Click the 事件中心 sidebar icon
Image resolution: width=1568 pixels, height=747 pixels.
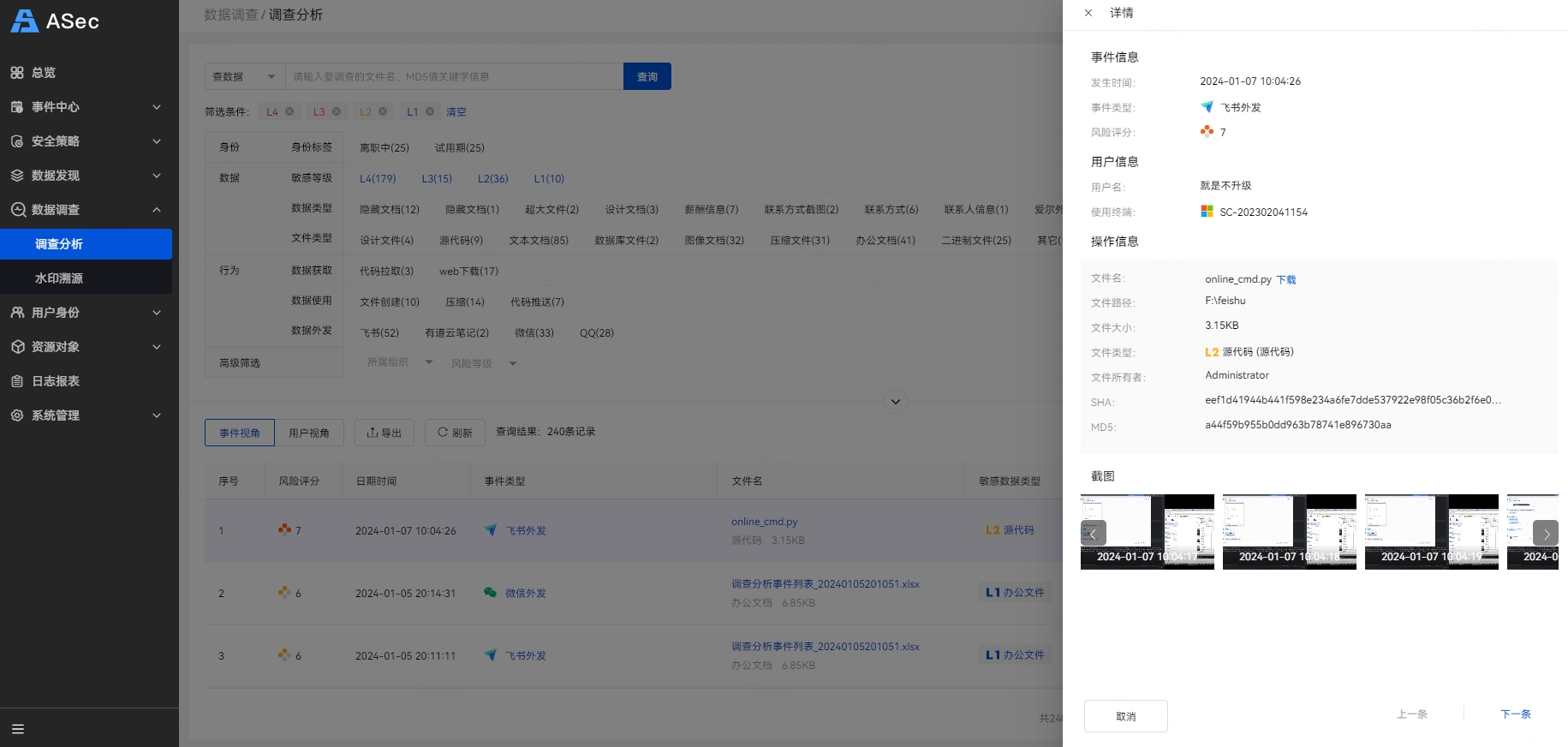coord(17,107)
